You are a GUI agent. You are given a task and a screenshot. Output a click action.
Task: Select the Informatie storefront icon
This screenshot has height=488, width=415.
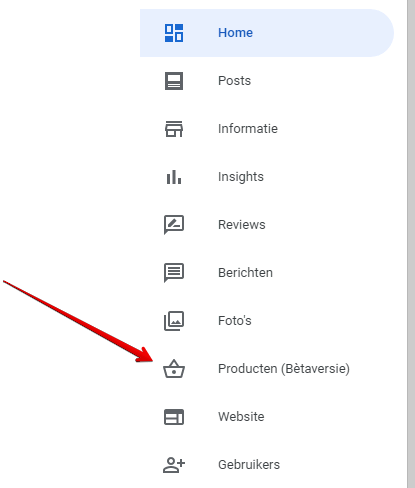(x=174, y=129)
